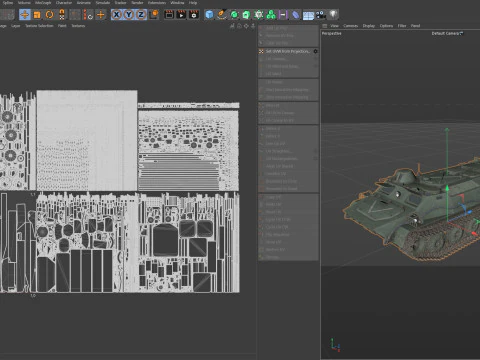
Task: Open Set UVW from Projection settings gear
Action: click(x=315, y=51)
